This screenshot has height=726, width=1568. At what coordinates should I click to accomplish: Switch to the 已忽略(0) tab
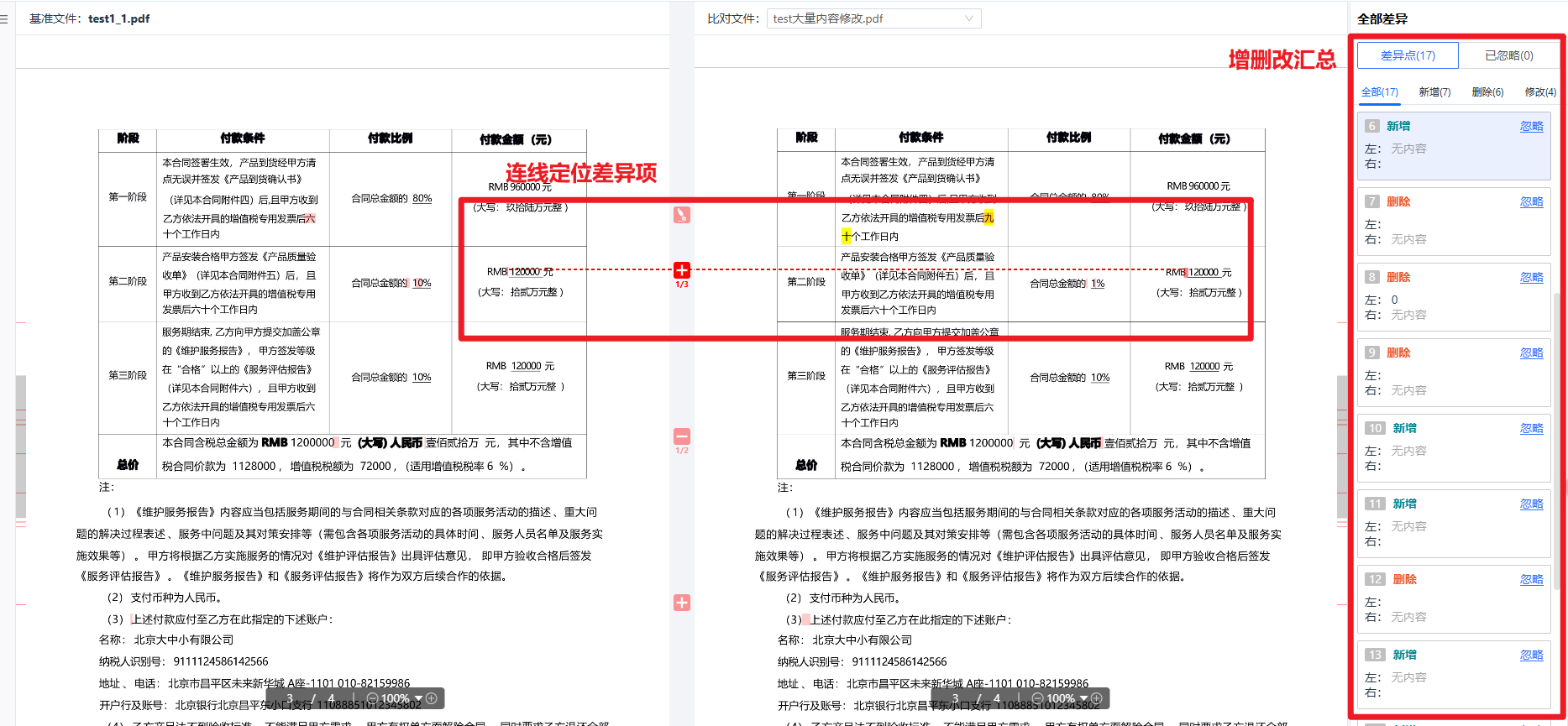[x=1508, y=55]
